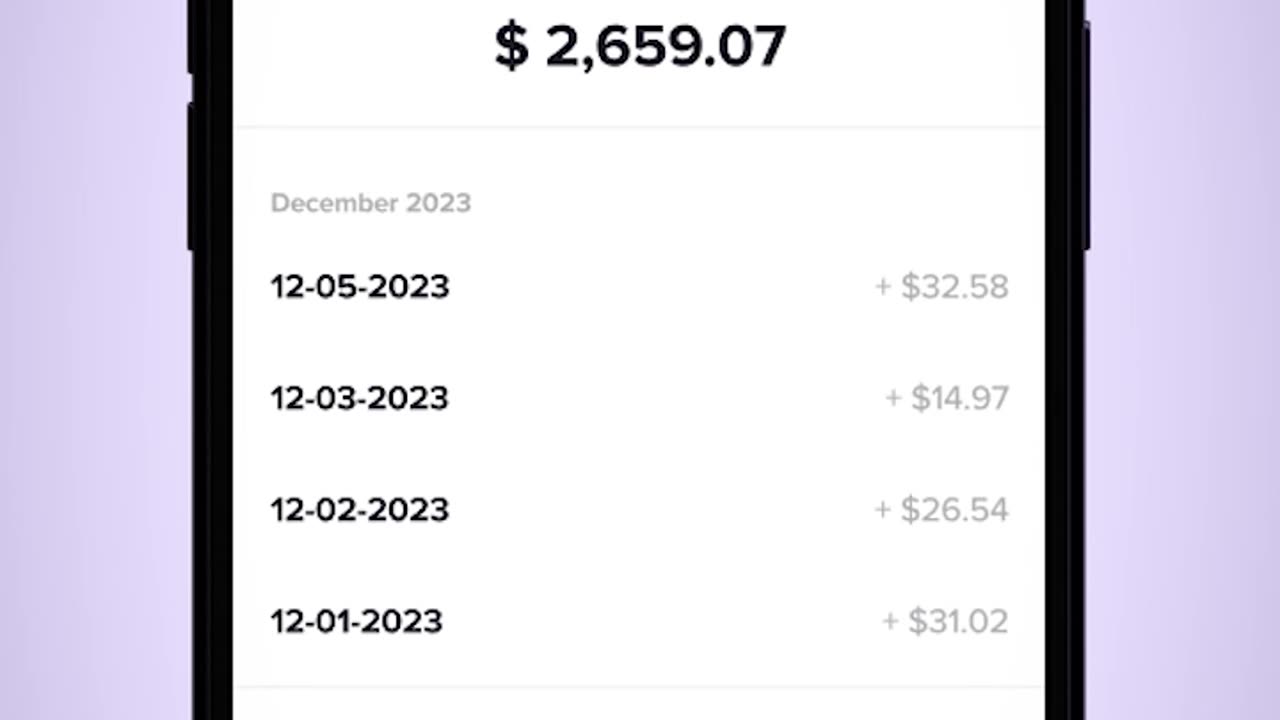
Task: Open the 12-05-2023 entry date
Action: coord(360,287)
